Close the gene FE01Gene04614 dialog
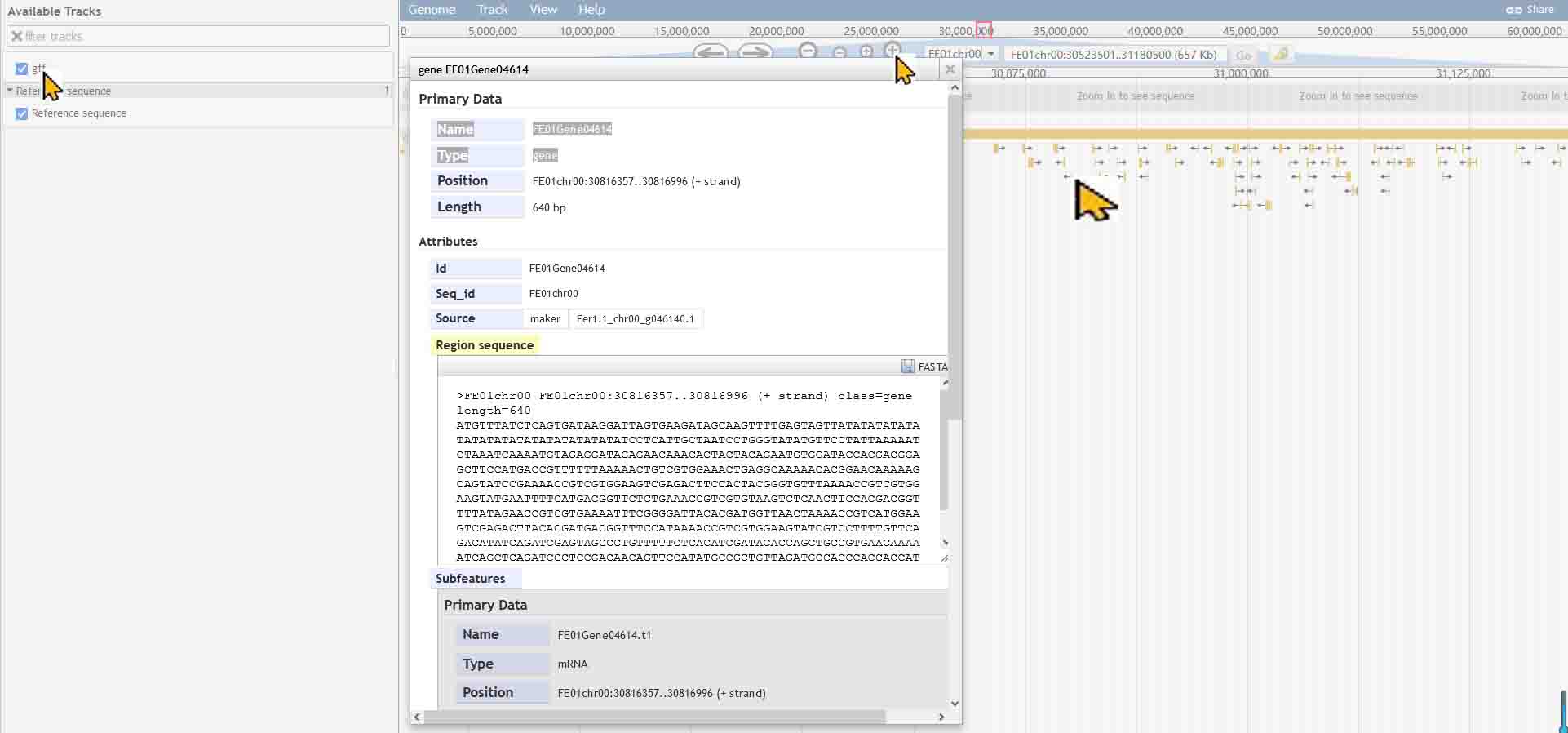 [x=950, y=69]
